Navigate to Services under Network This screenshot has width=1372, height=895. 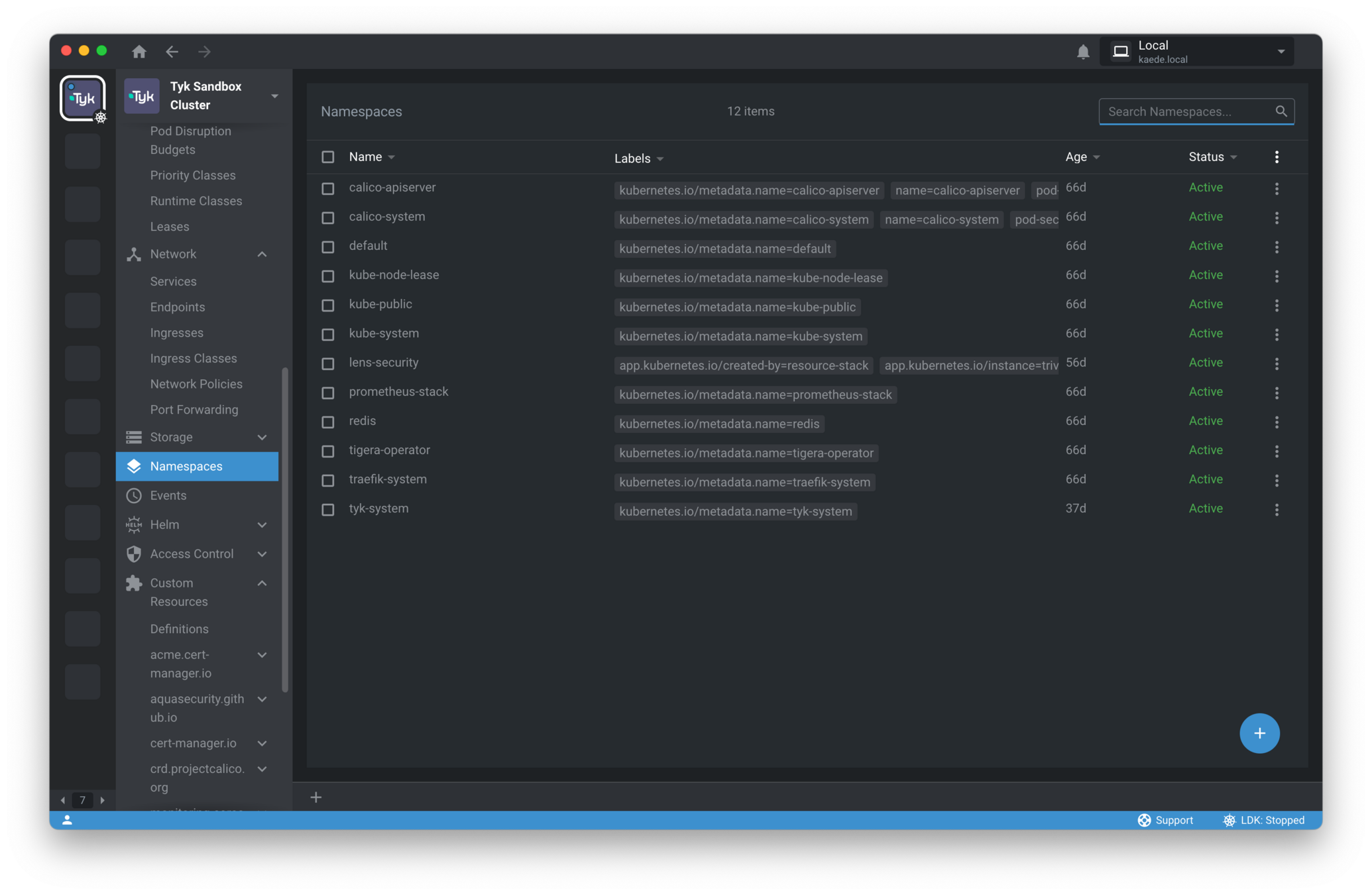point(173,281)
